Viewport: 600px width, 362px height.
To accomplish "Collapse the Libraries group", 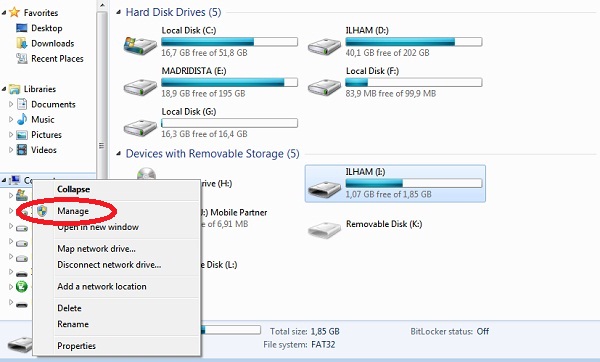I will 4,89.
